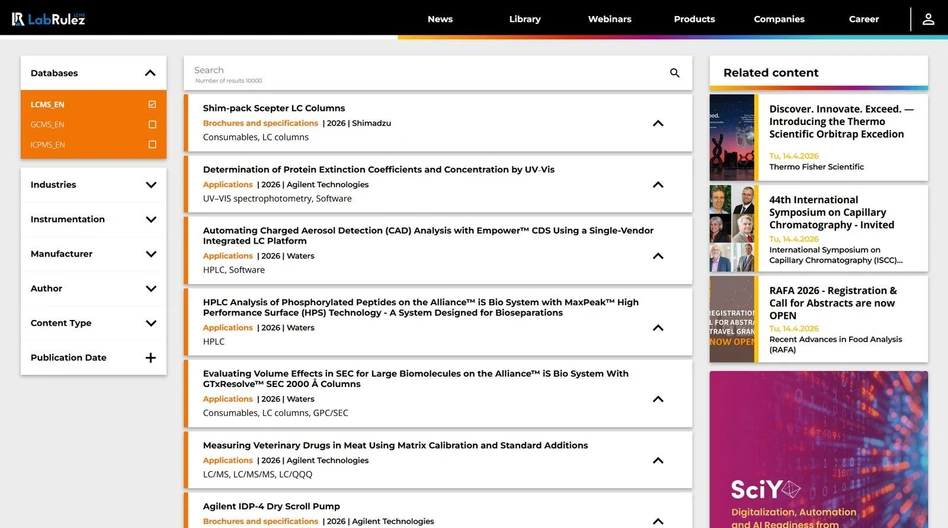Collapse the Volume Effects in SEC entry chevron
This screenshot has height=528, width=948.
click(658, 399)
